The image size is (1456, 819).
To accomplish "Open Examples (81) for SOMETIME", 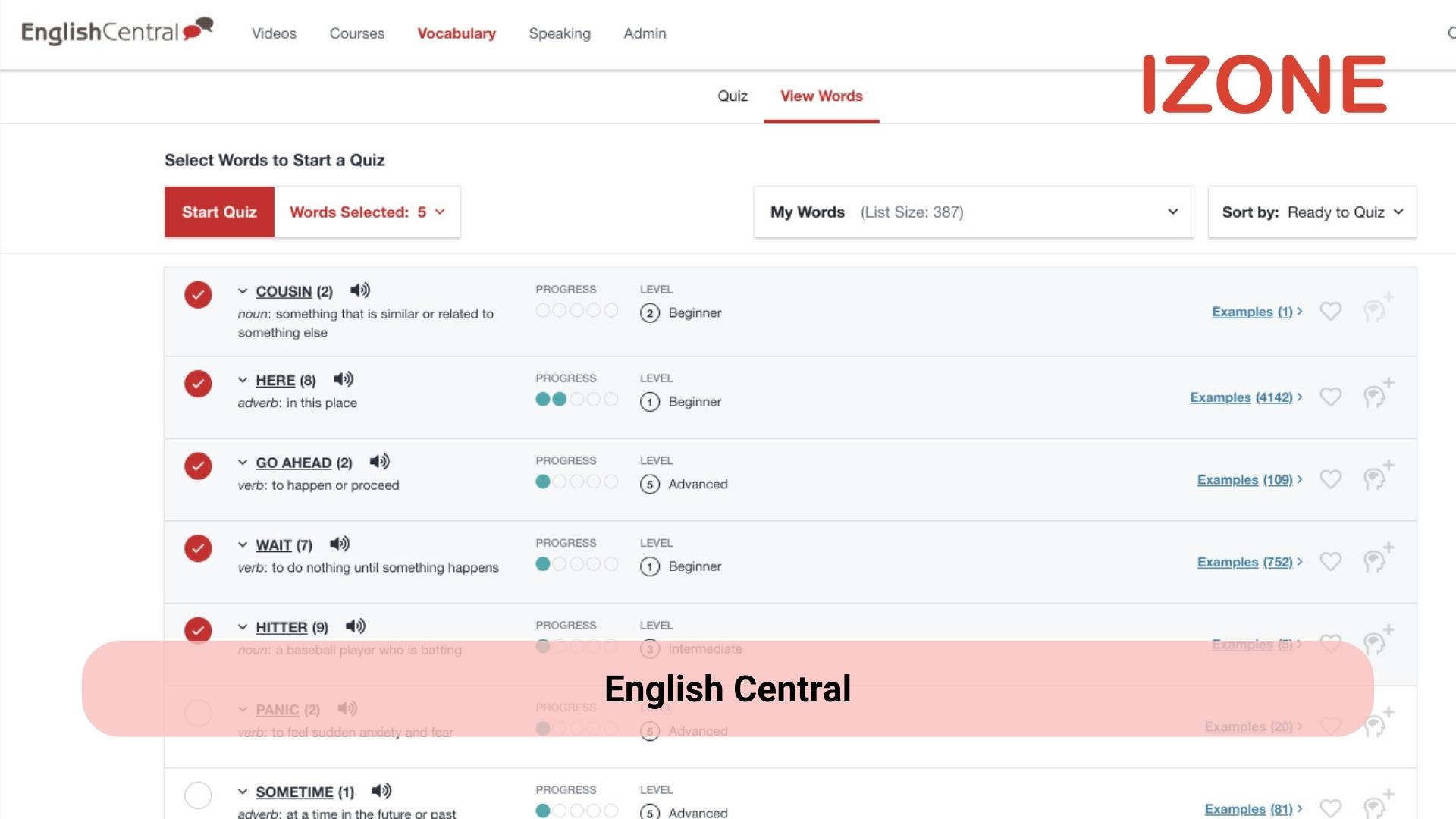I will pyautogui.click(x=1254, y=809).
